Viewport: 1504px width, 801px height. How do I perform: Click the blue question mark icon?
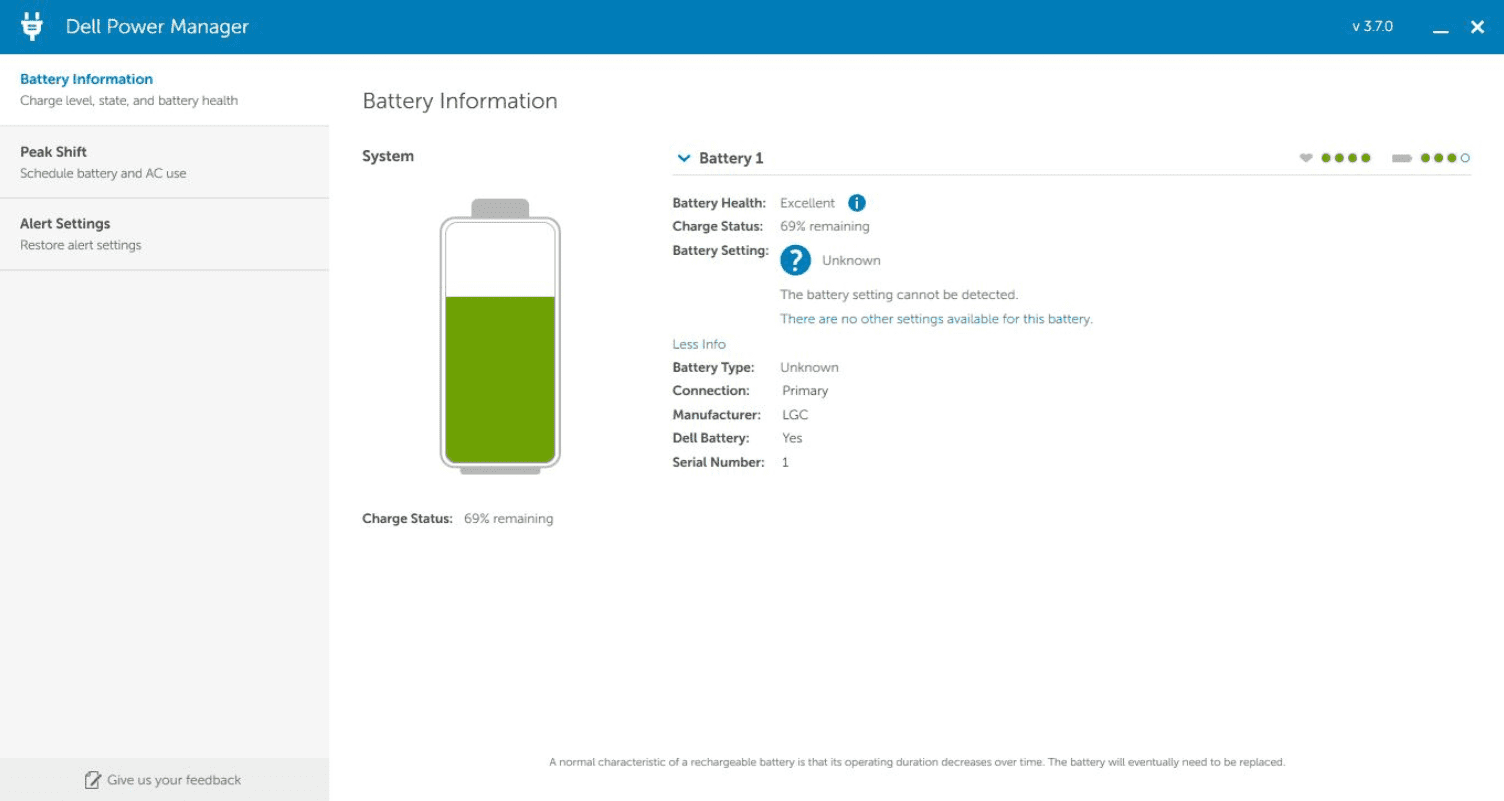pyautogui.click(x=795, y=260)
